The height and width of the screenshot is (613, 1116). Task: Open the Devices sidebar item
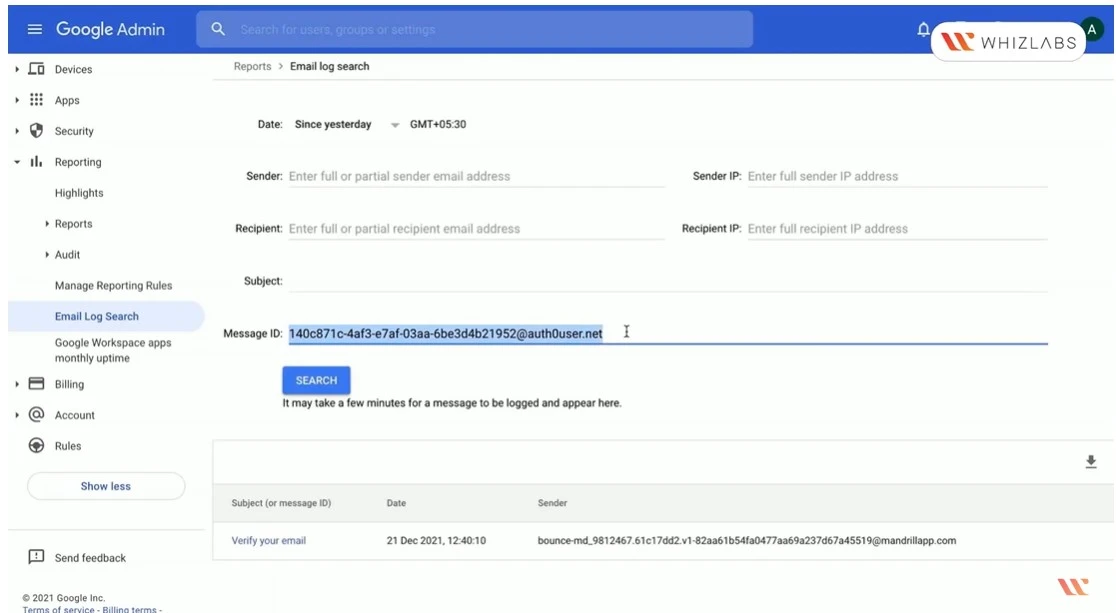[73, 69]
